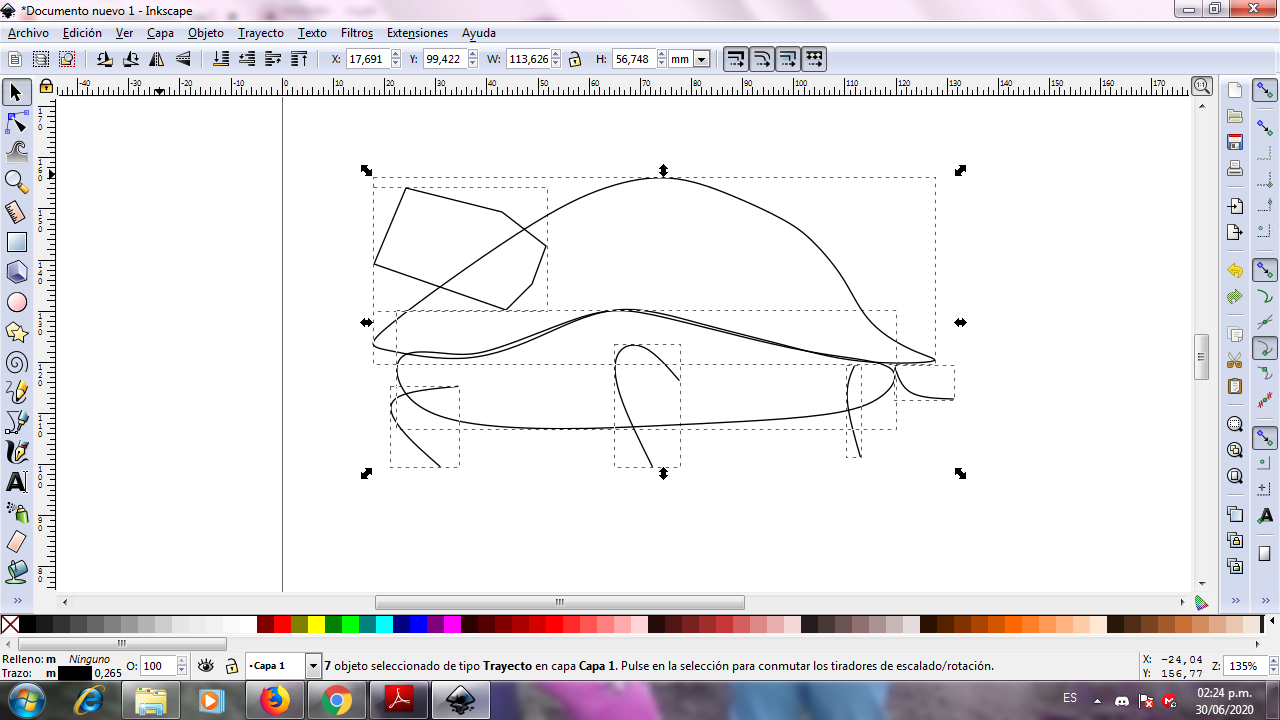Open the mm units dropdown
The image size is (1280, 720).
pos(701,59)
